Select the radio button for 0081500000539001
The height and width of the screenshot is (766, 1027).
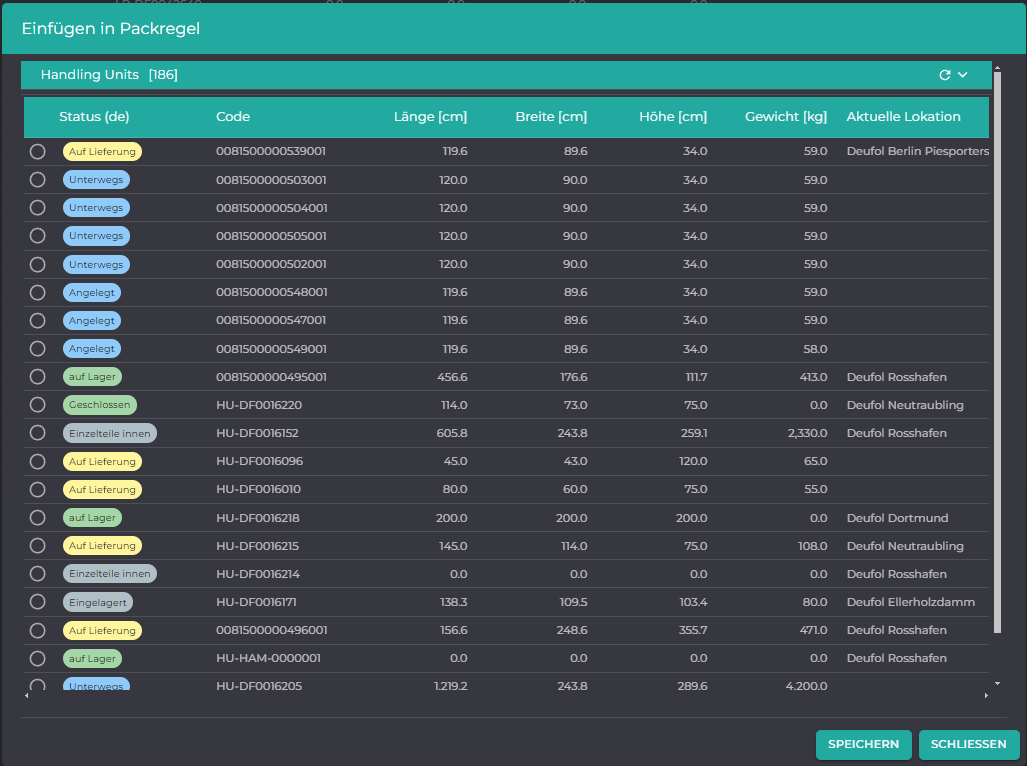tap(37, 152)
